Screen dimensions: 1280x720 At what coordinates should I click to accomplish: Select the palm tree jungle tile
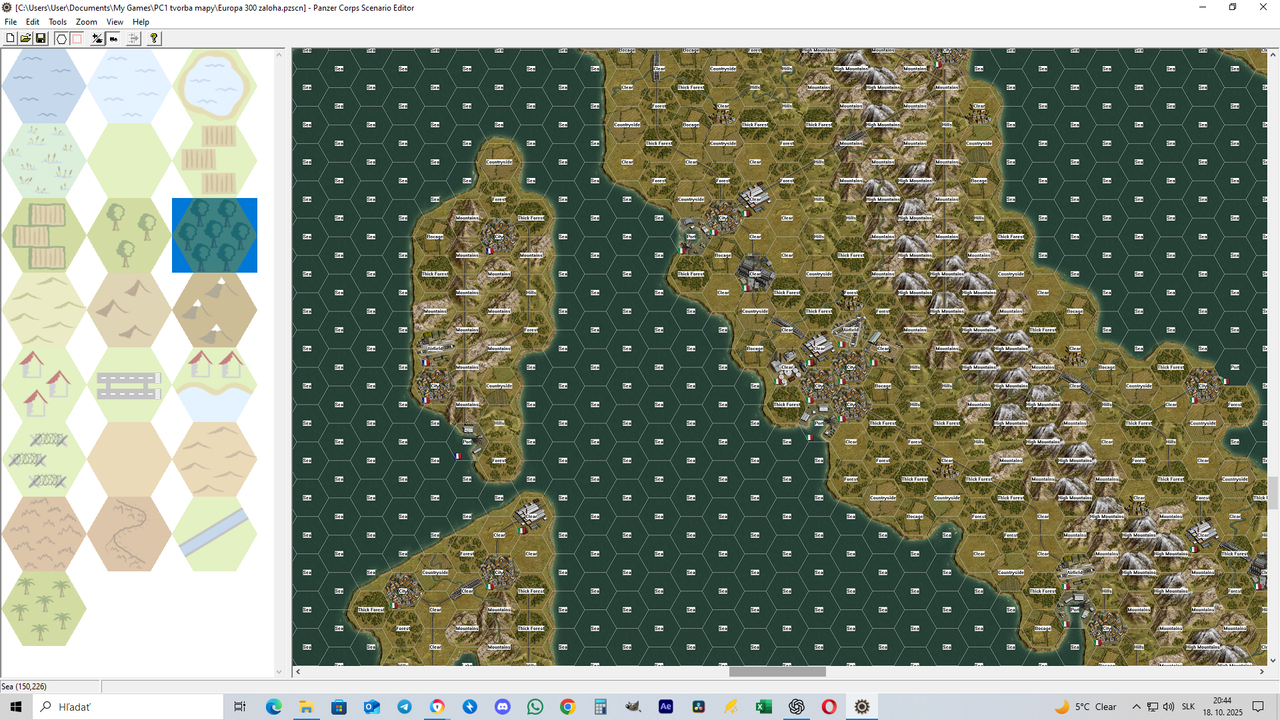click(x=44, y=608)
